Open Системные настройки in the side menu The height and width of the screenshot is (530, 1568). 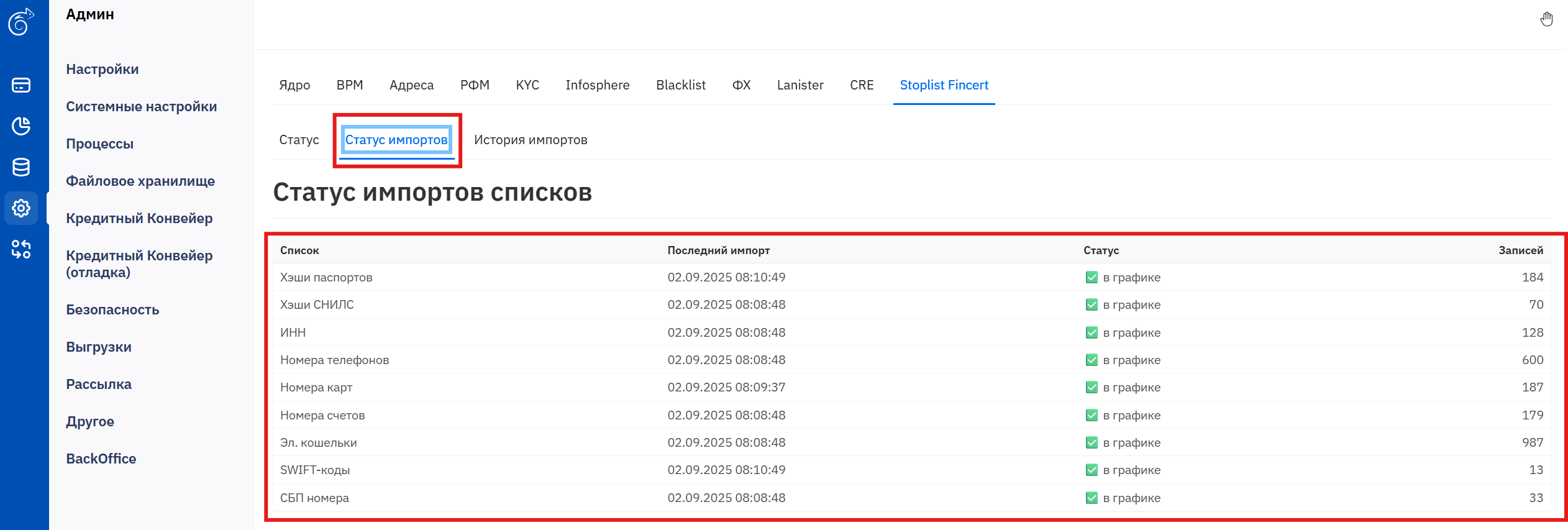point(141,106)
